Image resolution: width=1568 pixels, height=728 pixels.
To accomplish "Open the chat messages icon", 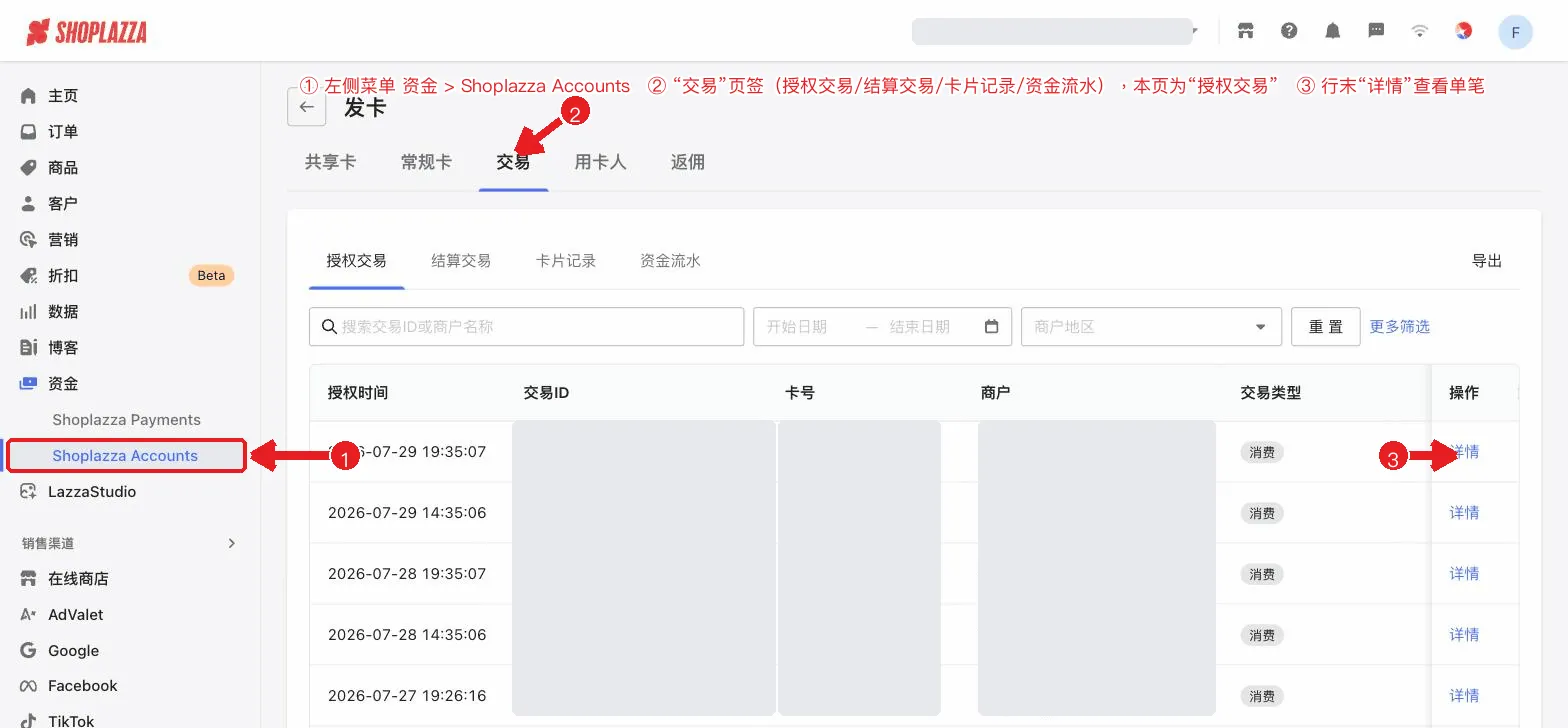I will (x=1376, y=31).
